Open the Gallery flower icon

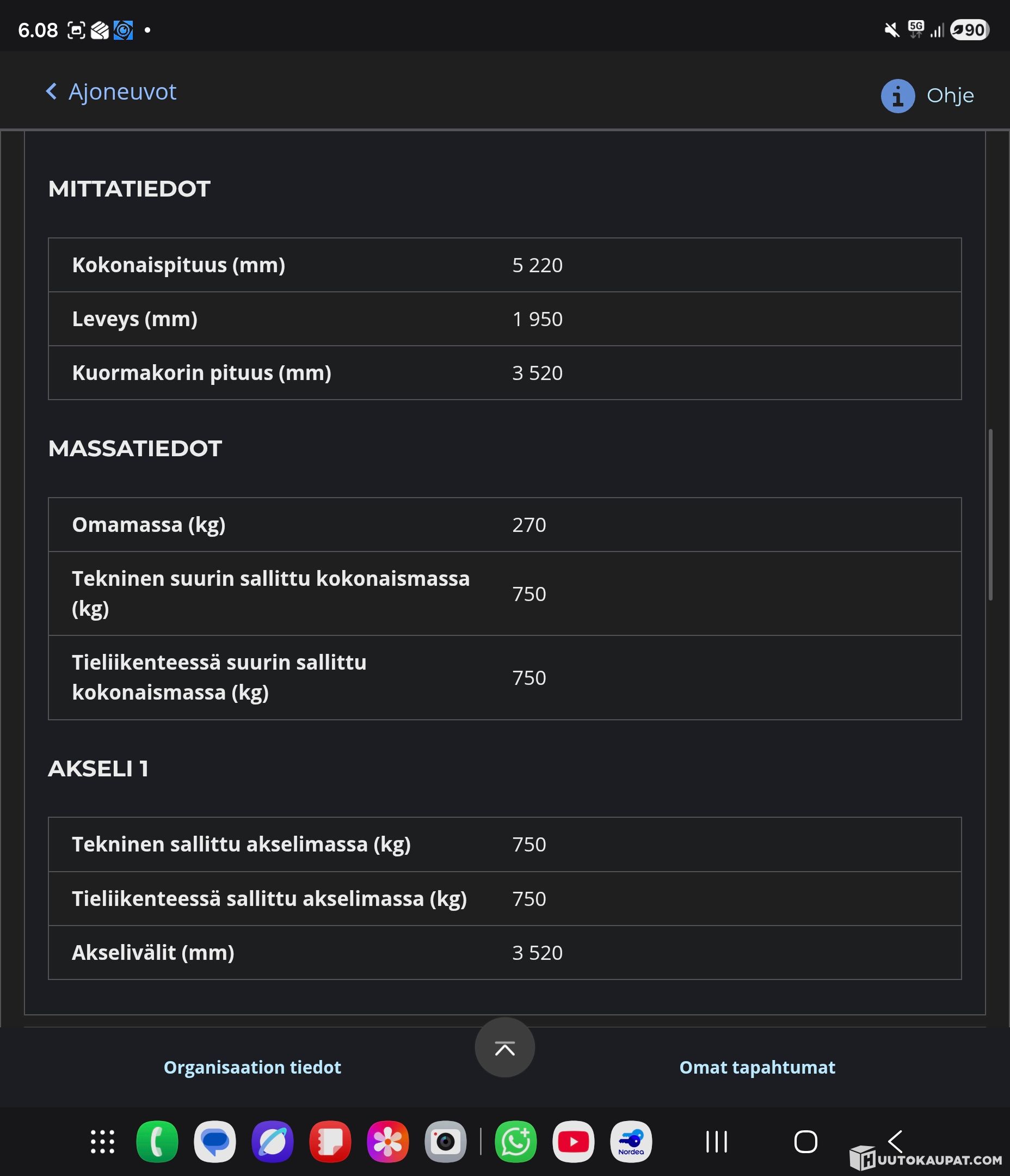tap(387, 1141)
